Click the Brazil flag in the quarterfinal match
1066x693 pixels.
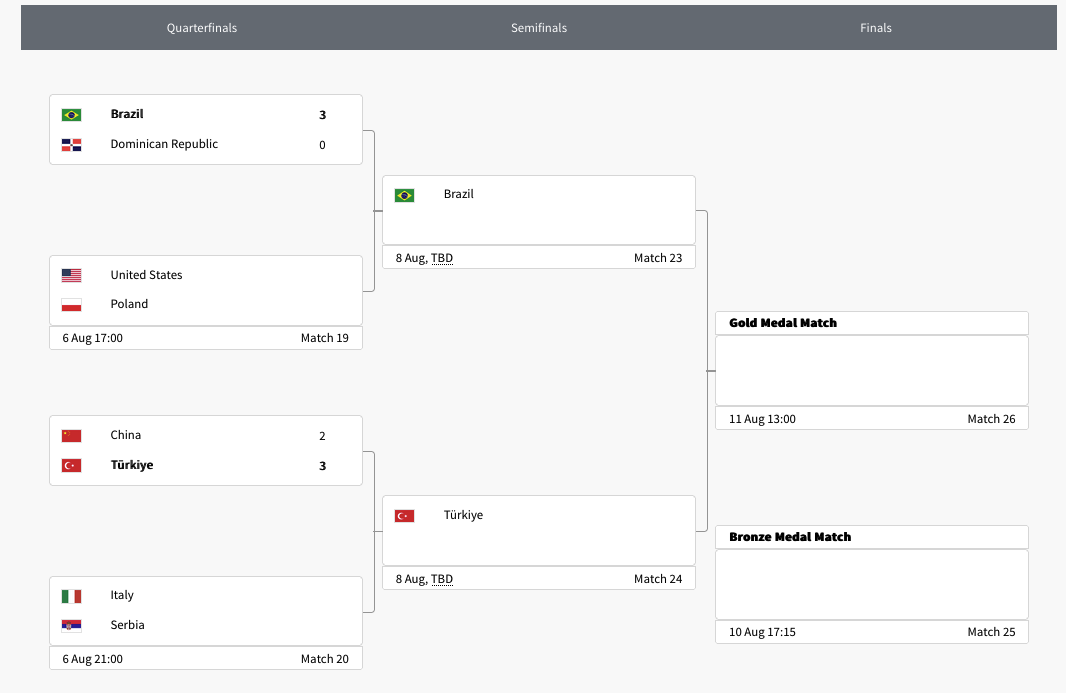coord(71,115)
